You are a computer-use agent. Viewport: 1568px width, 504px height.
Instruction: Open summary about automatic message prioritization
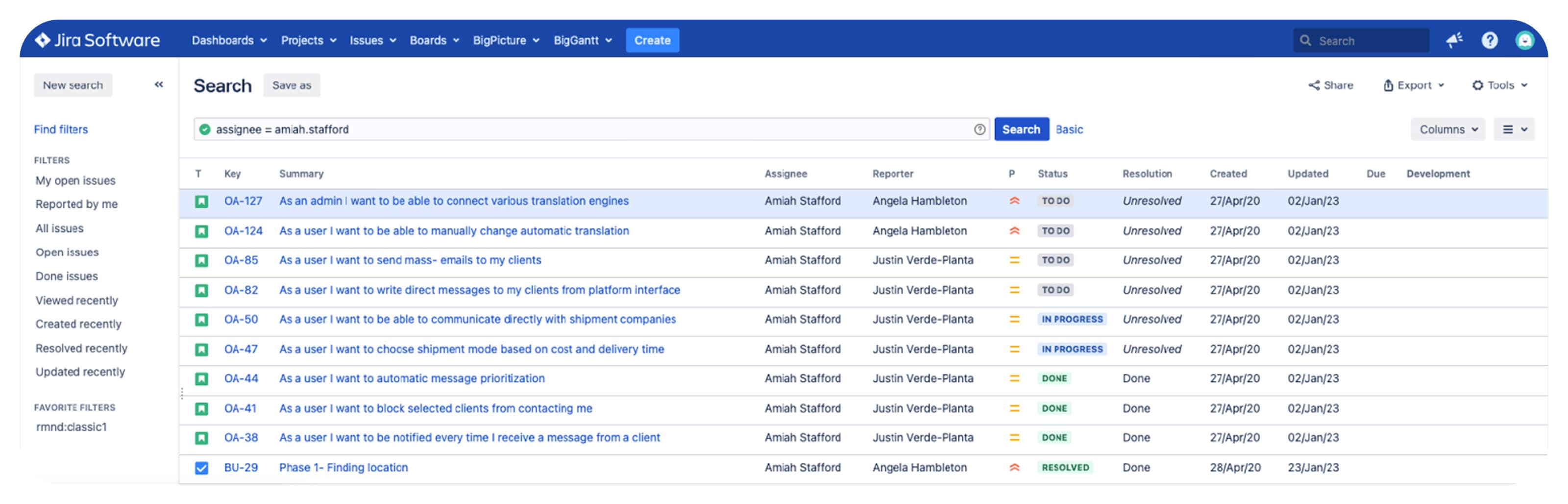412,378
